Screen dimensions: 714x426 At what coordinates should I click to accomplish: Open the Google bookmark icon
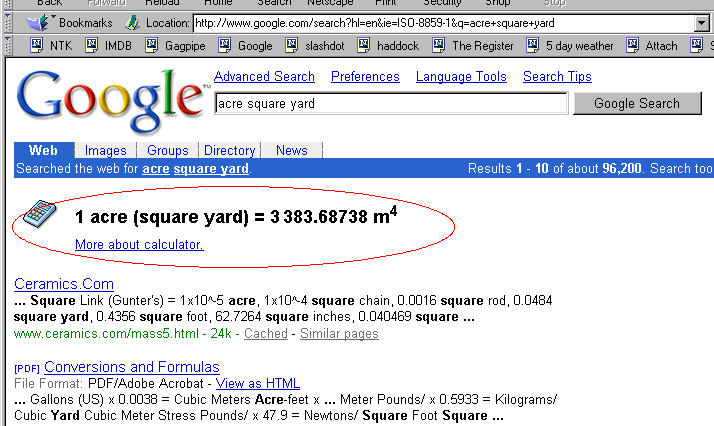click(x=224, y=45)
